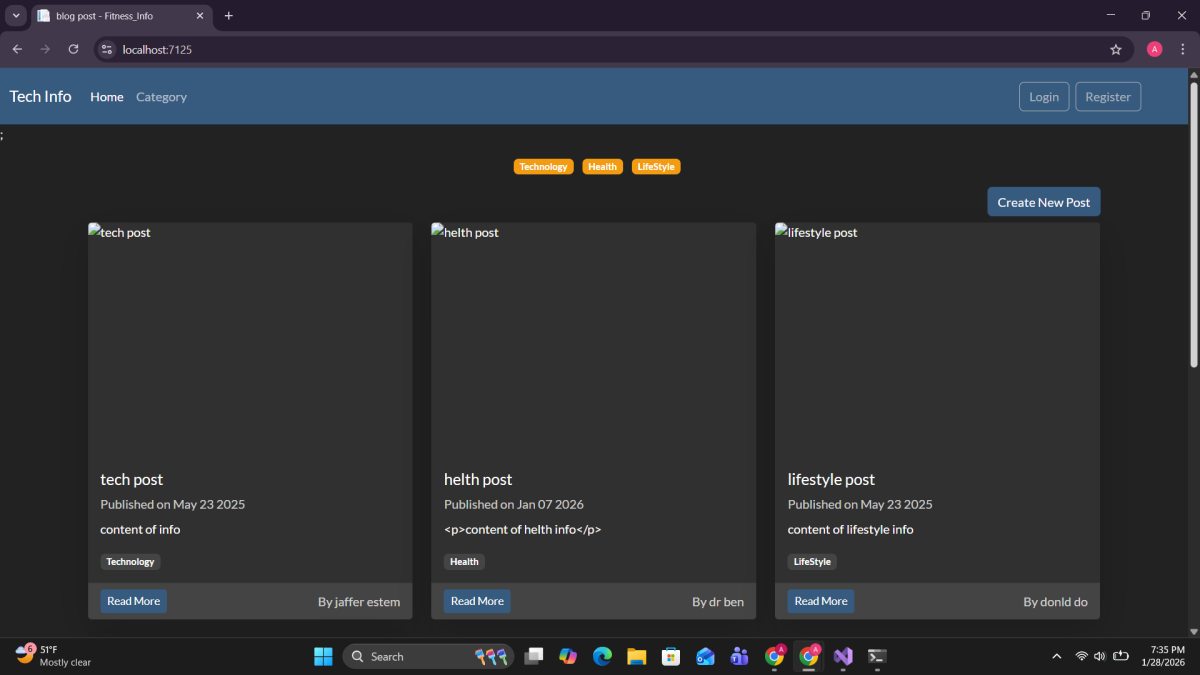Launch File Explorer from the taskbar
Viewport: 1200px width, 675px height.
(x=636, y=656)
